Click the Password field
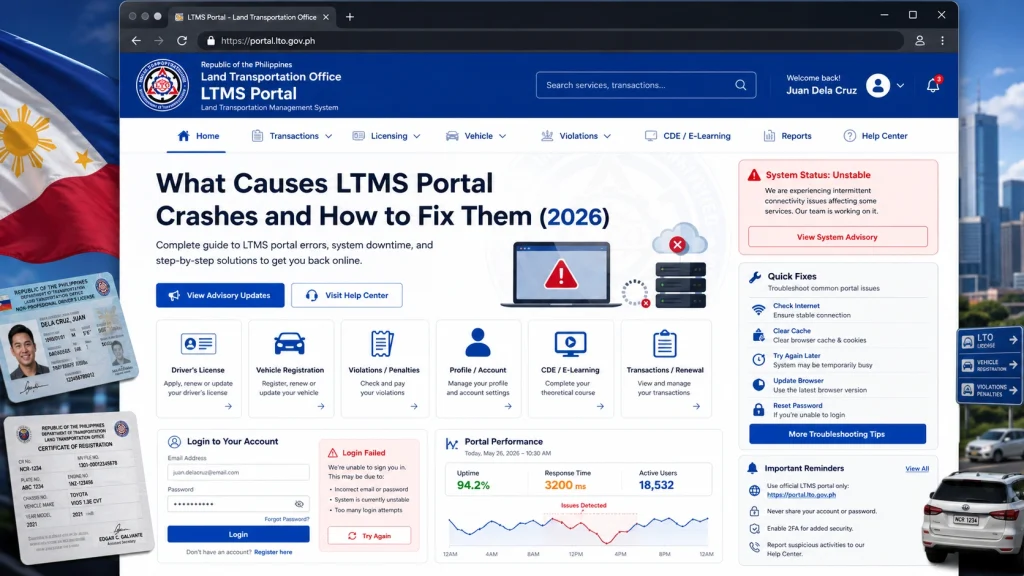Image resolution: width=1024 pixels, height=576 pixels. pos(238,504)
